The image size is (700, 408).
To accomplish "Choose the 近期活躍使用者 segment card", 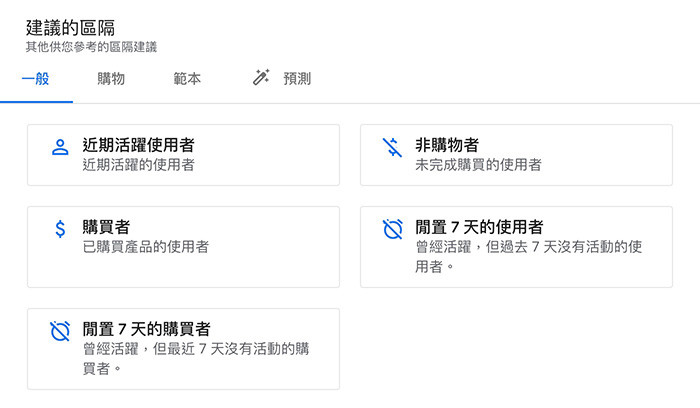I will 183,155.
